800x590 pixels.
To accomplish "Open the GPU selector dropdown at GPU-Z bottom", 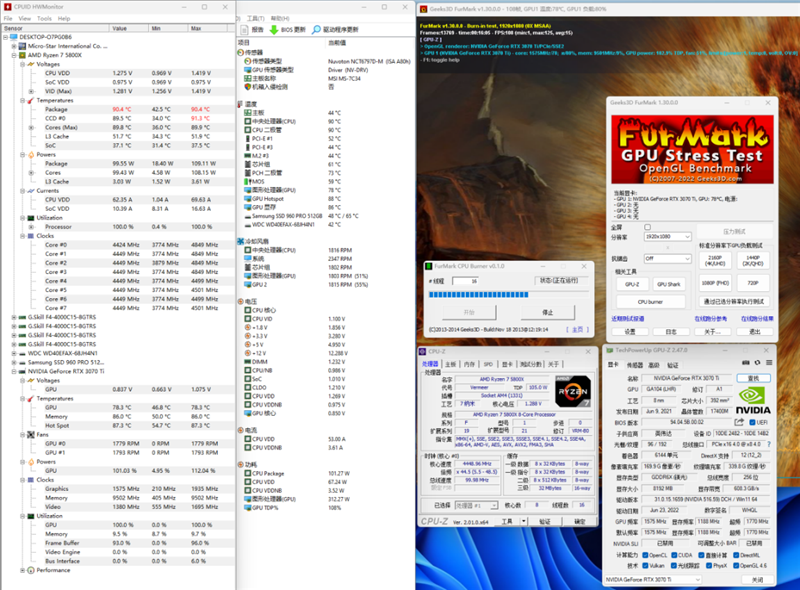I will pyautogui.click(x=653, y=580).
